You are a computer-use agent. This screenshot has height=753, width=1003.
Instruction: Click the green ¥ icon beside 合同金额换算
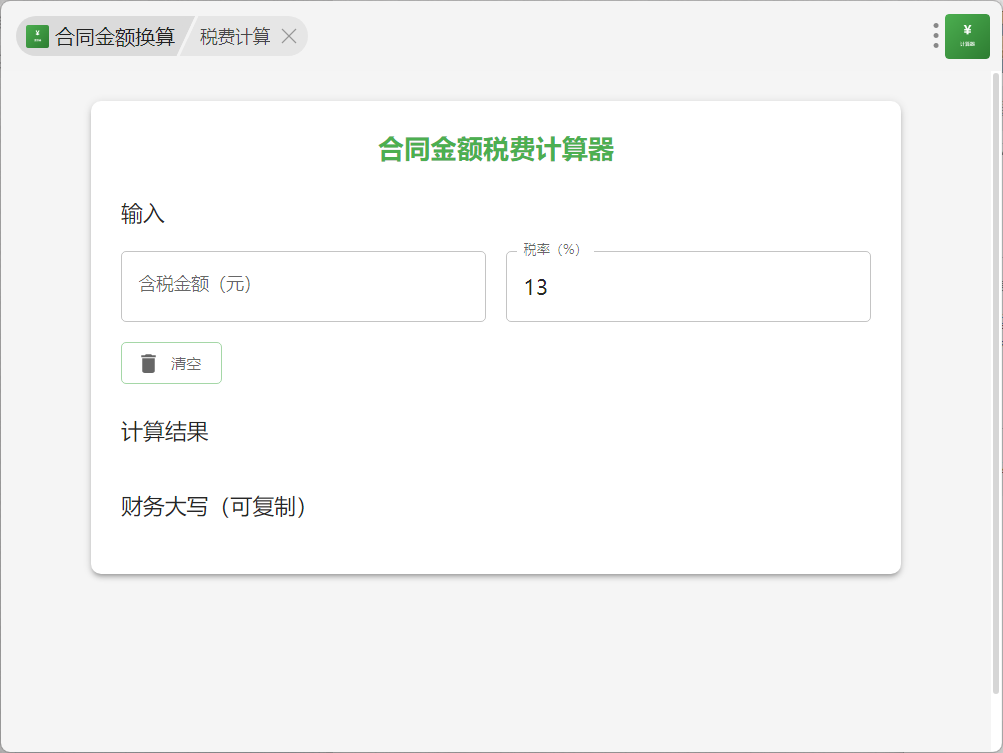point(37,37)
